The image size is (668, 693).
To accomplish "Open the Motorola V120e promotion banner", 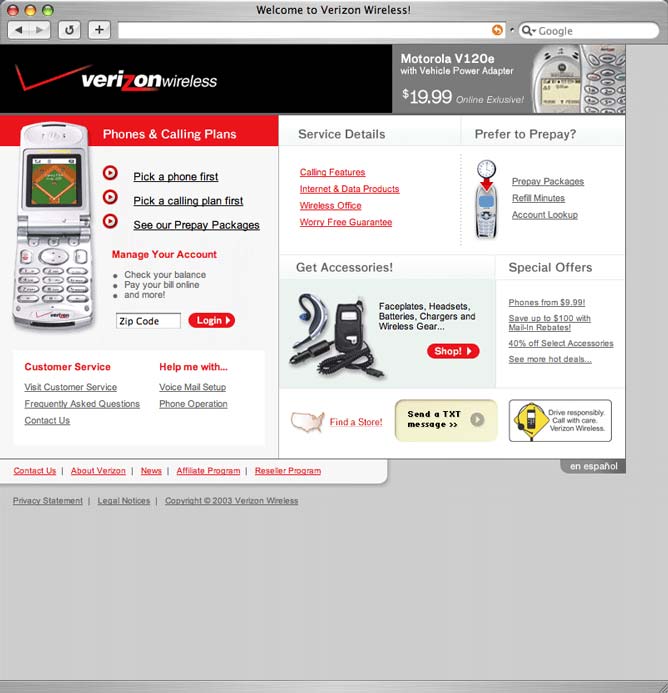I will [x=508, y=79].
